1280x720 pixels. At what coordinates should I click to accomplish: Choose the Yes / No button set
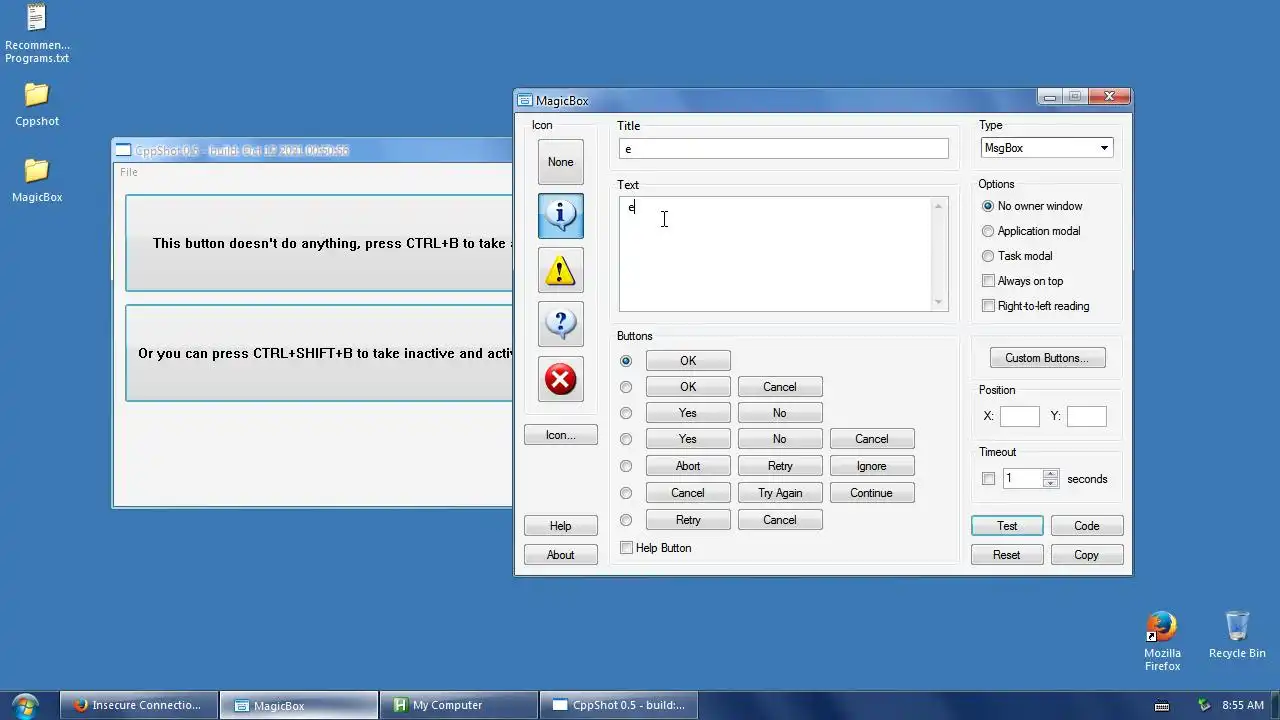[x=626, y=413]
